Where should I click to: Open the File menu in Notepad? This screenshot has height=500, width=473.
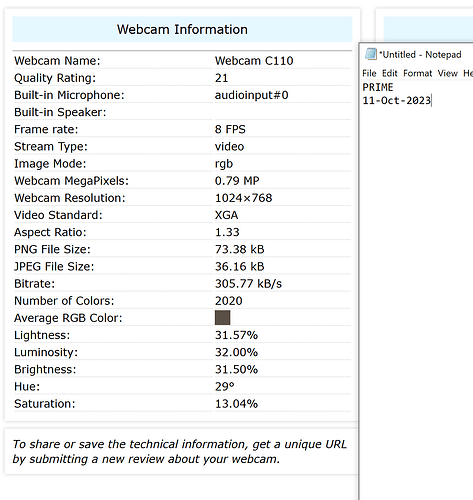point(369,73)
